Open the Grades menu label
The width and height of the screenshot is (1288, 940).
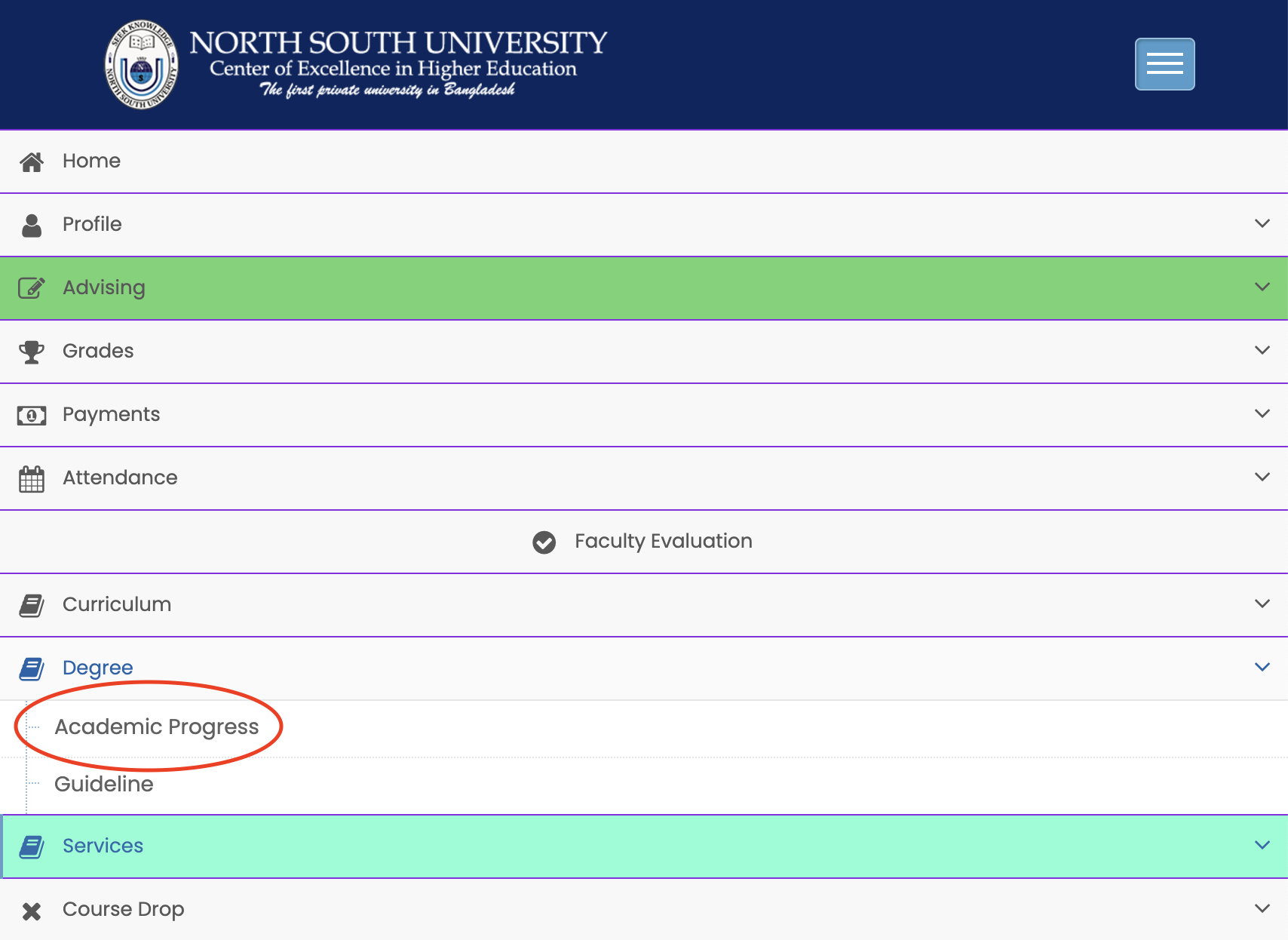[98, 351]
